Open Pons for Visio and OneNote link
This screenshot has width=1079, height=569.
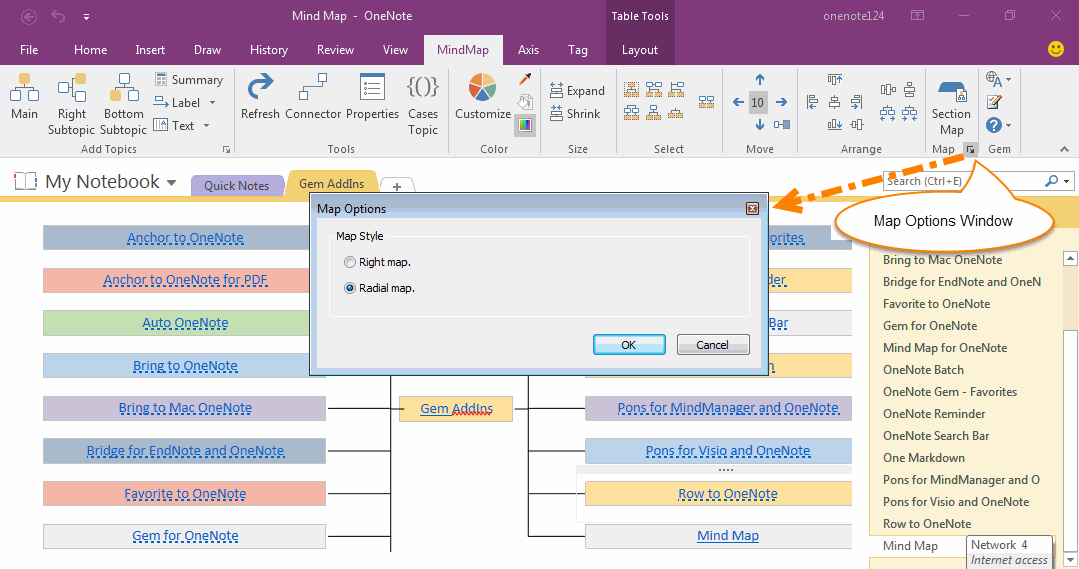click(727, 451)
